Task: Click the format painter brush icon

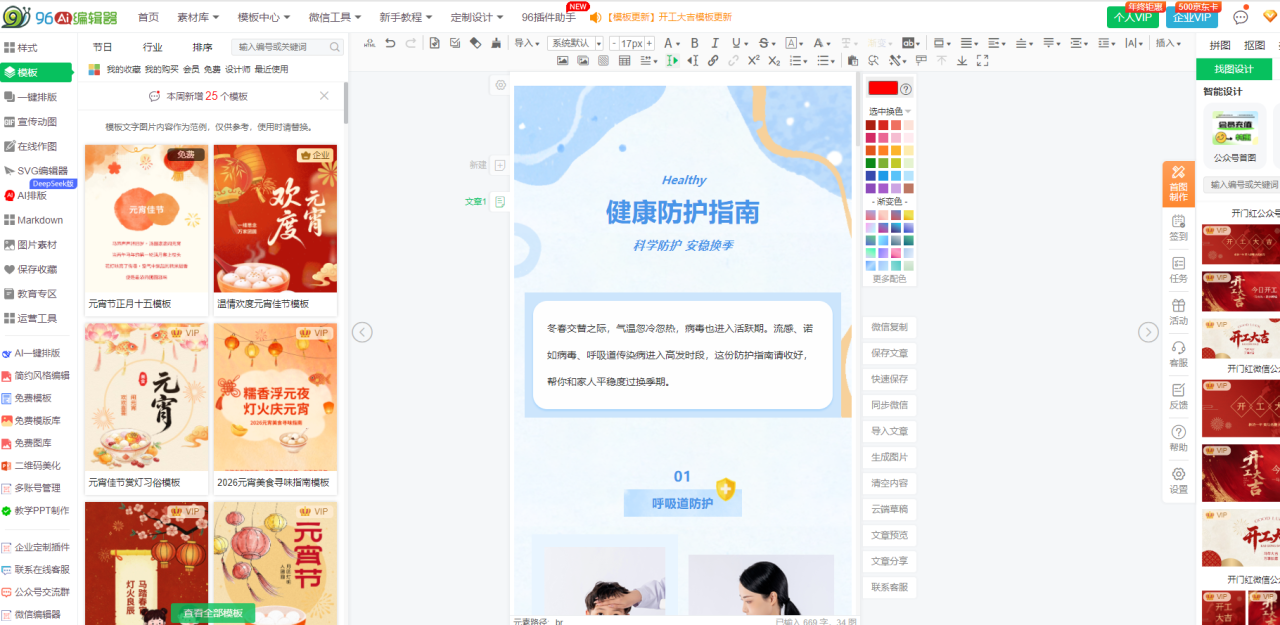Action: 497,43
